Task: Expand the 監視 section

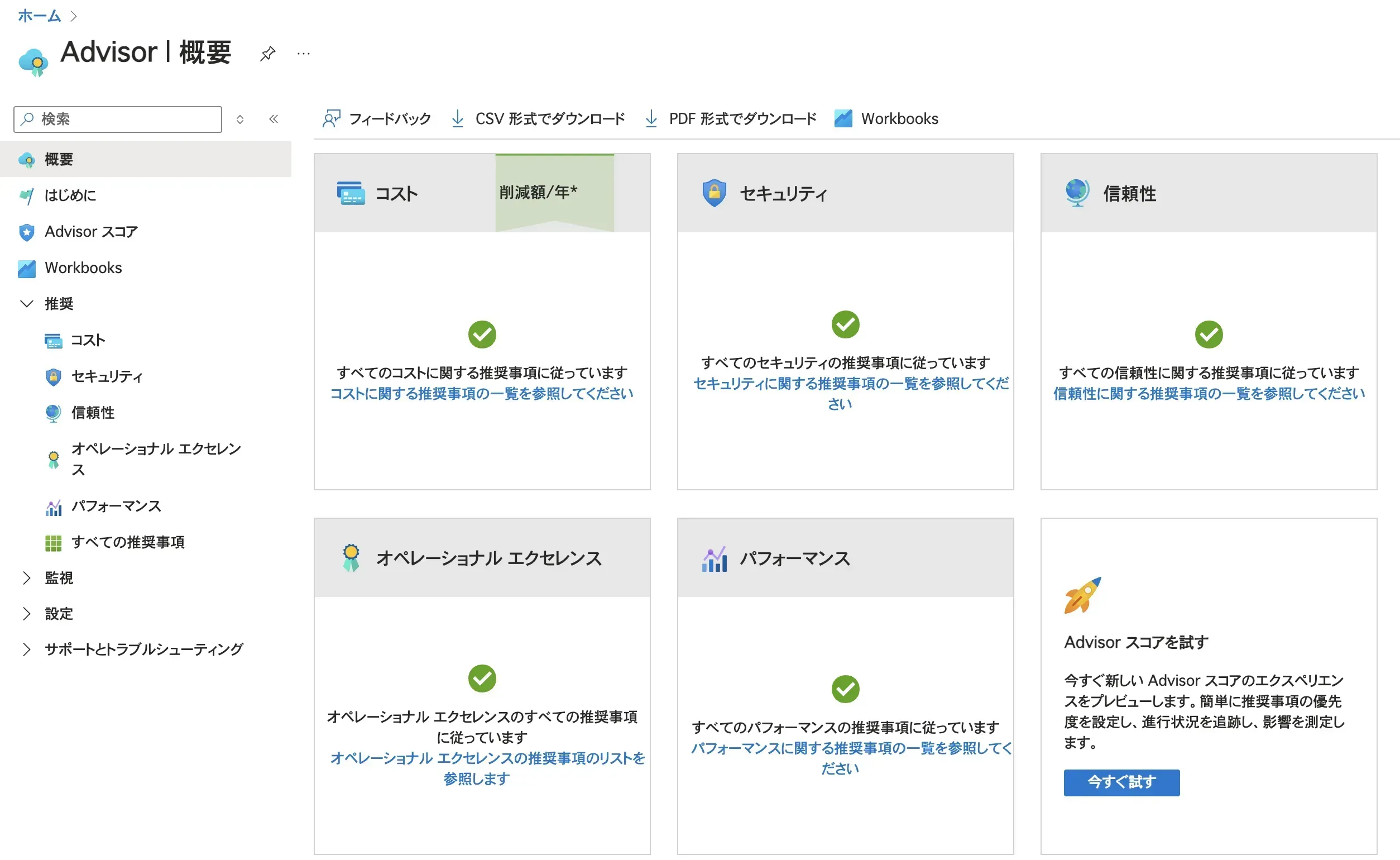Action: 26,578
